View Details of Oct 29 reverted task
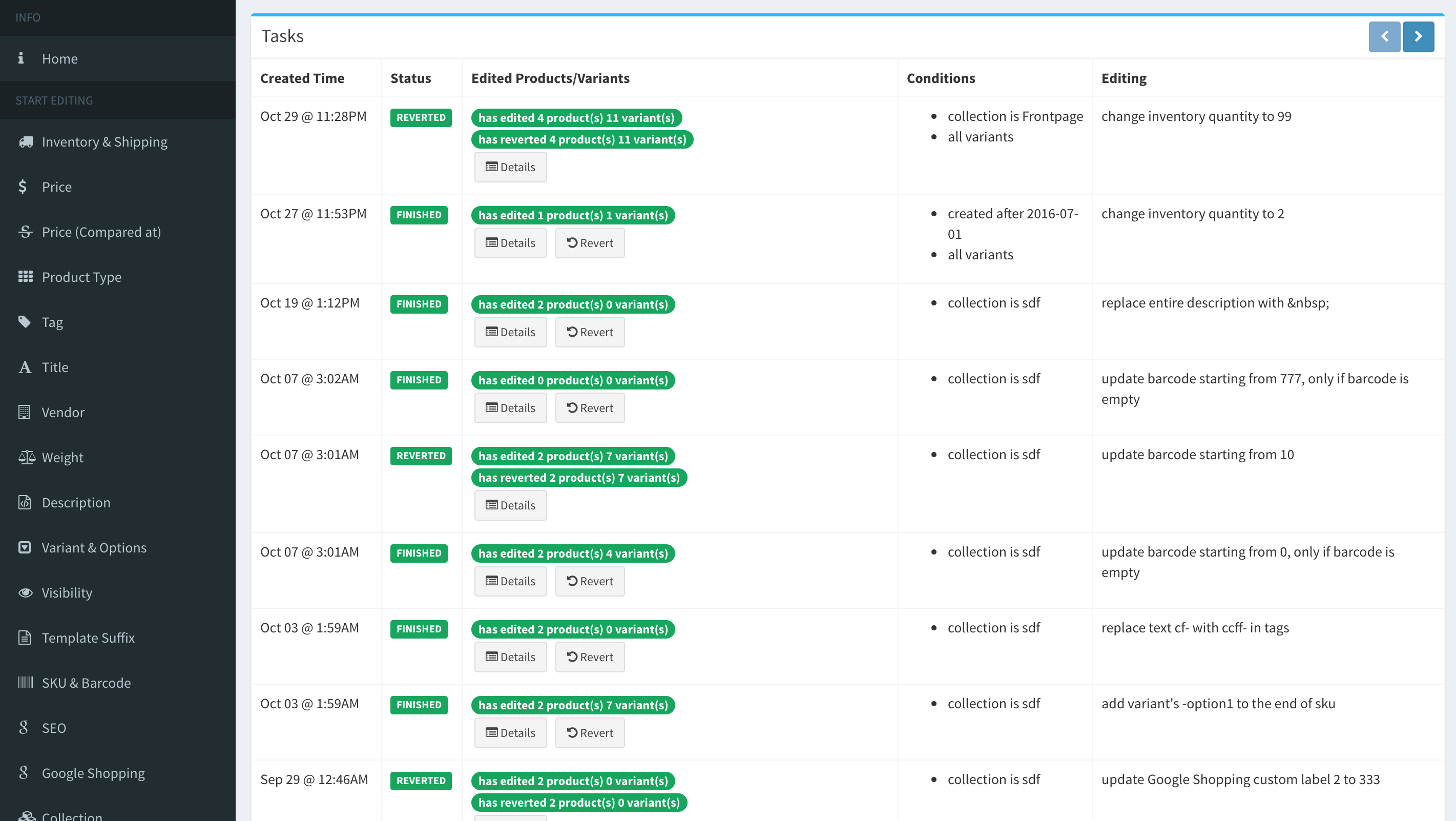This screenshot has height=821, width=1456. (510, 168)
